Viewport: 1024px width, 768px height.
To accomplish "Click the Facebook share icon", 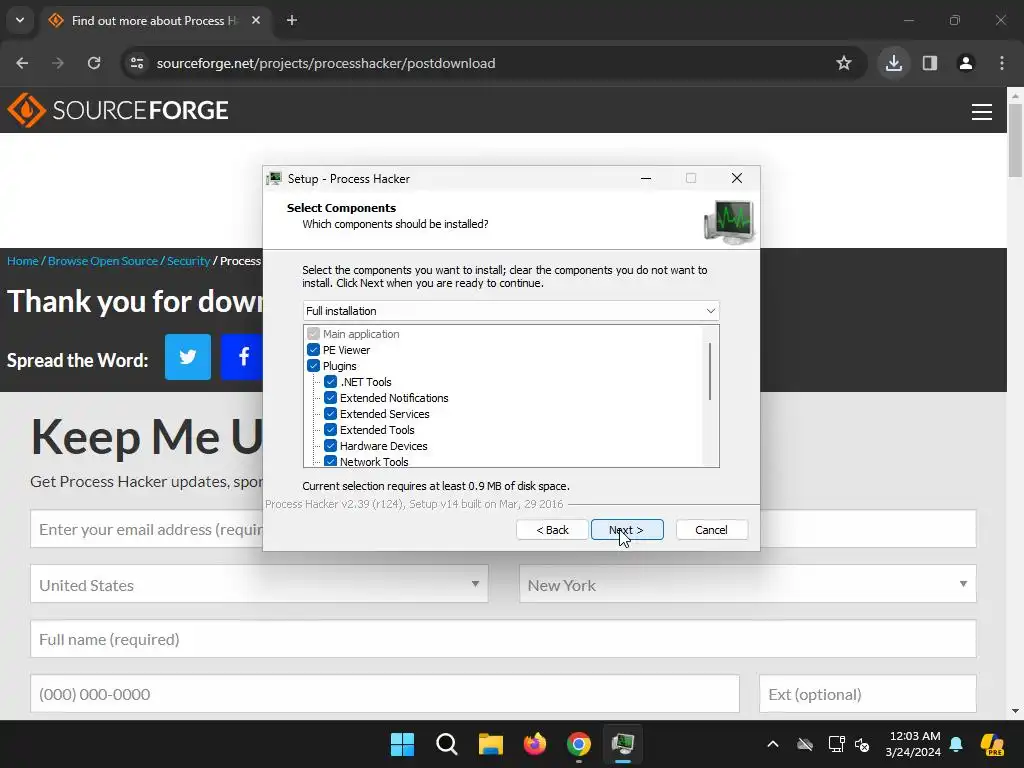I will click(x=242, y=357).
